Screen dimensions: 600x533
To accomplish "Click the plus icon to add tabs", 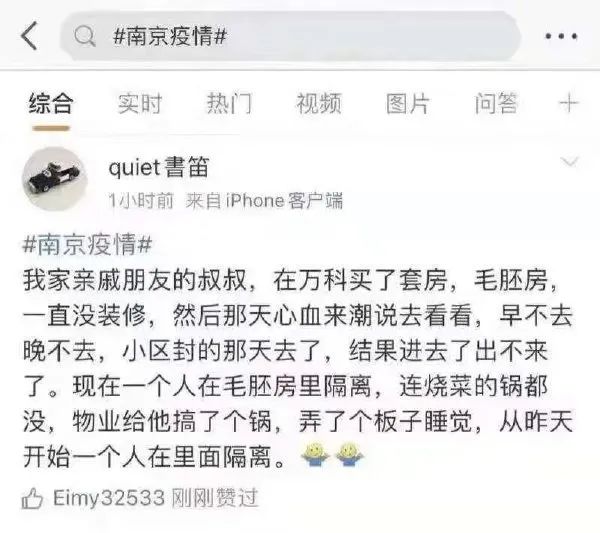I will point(569,104).
